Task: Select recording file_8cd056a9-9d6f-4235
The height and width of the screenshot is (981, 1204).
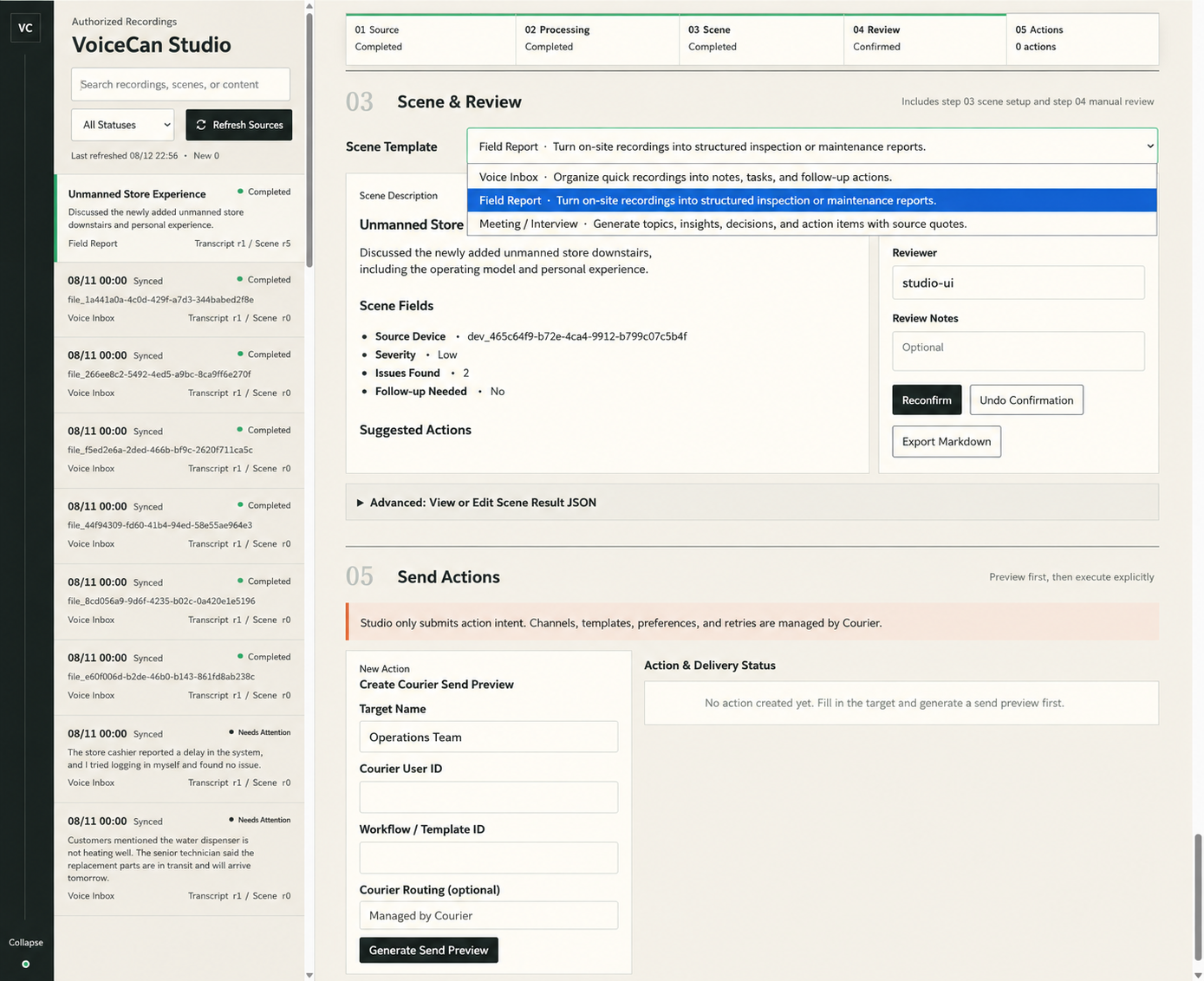Action: point(179,601)
